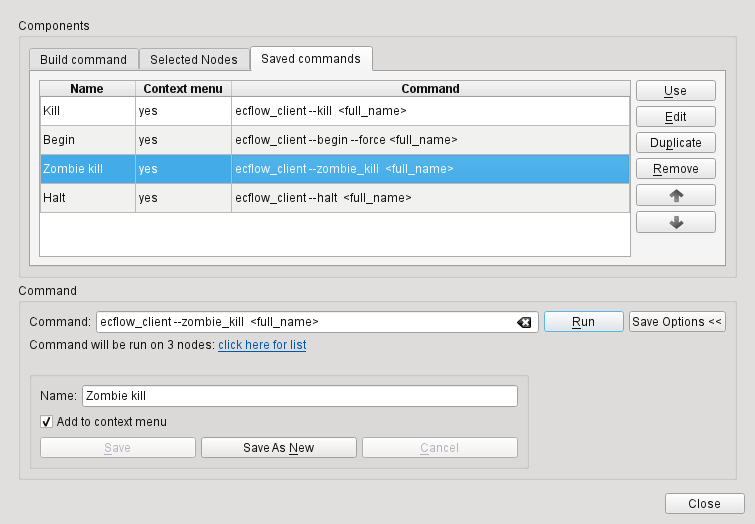Run the zombie kill command
This screenshot has width=755, height=524.
point(583,322)
